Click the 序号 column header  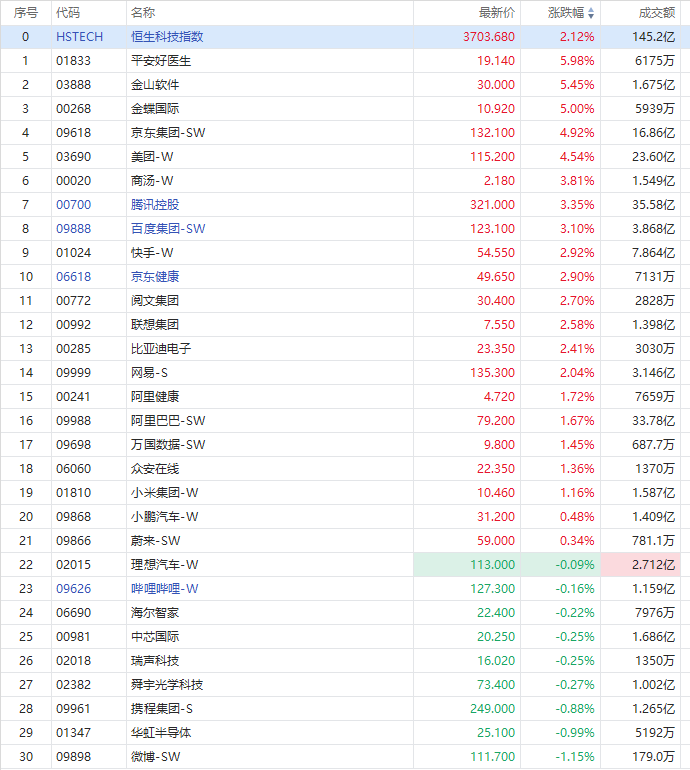tap(26, 13)
